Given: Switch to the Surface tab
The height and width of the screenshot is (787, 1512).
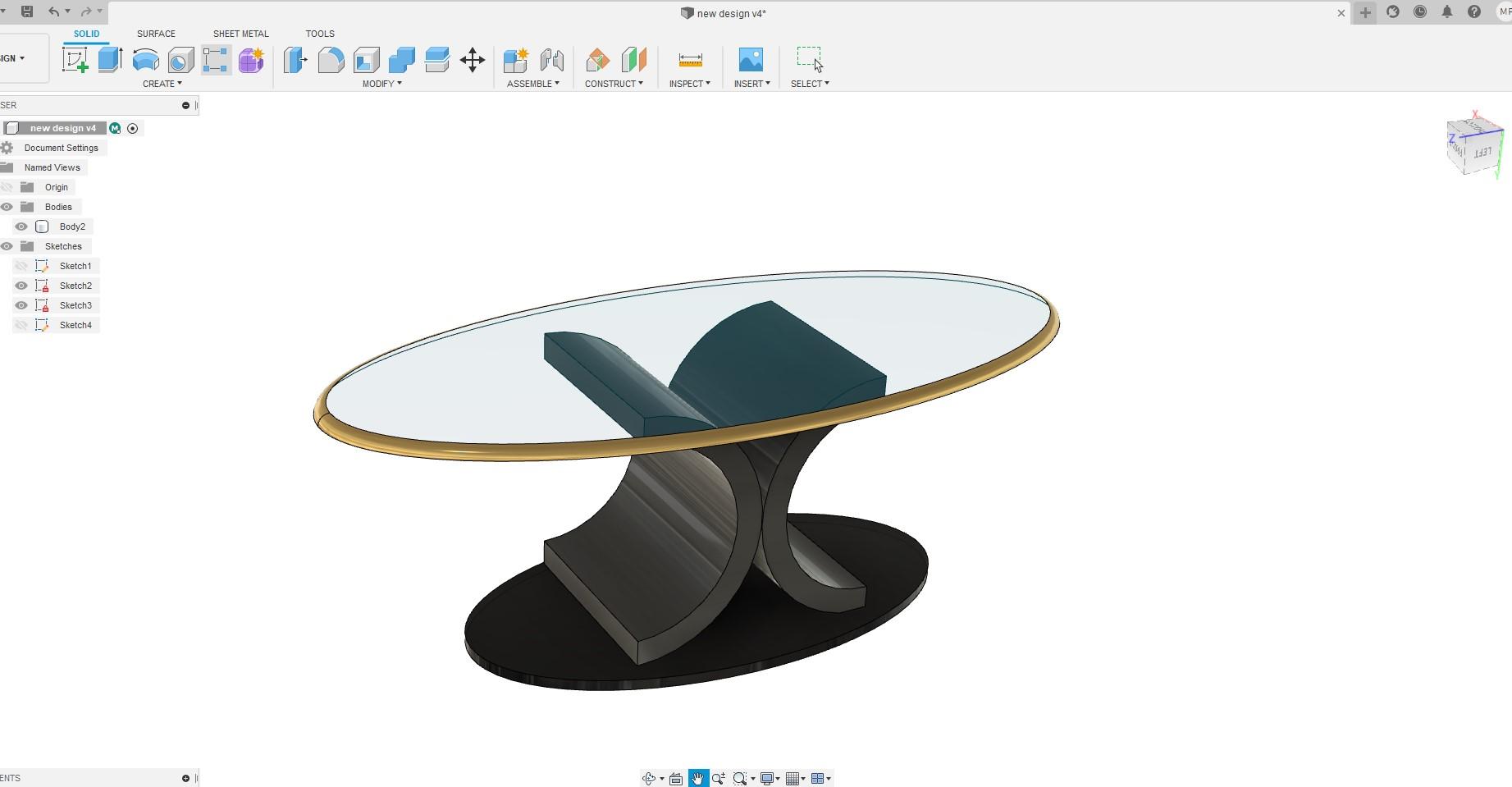Looking at the screenshot, I should pos(155,34).
